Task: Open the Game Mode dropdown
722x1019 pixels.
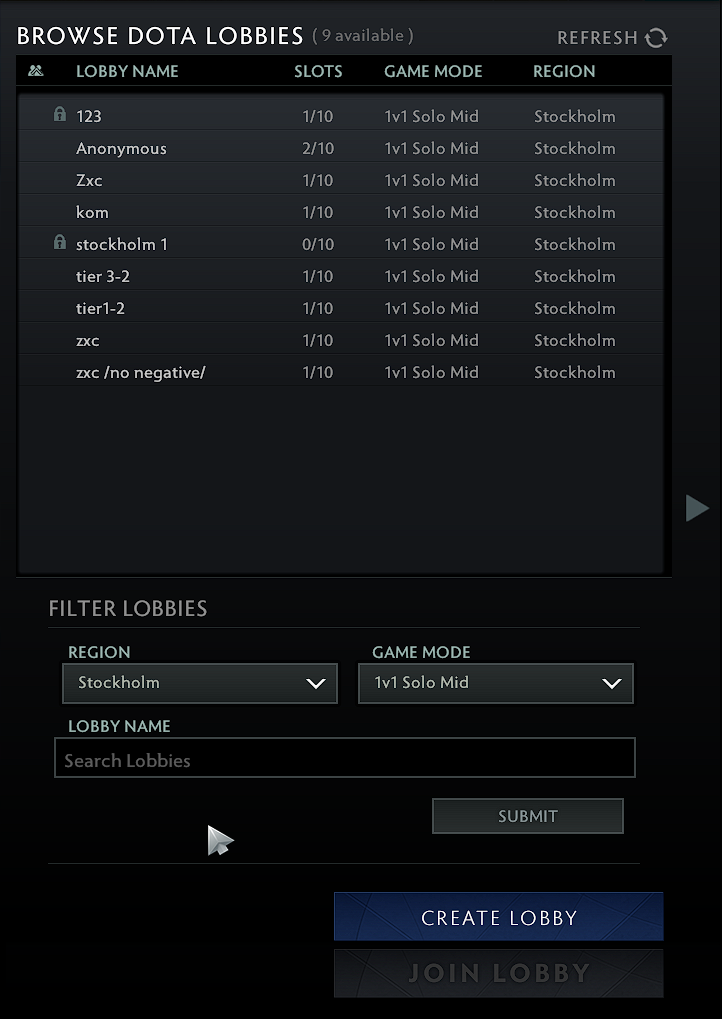Action: pyautogui.click(x=496, y=683)
